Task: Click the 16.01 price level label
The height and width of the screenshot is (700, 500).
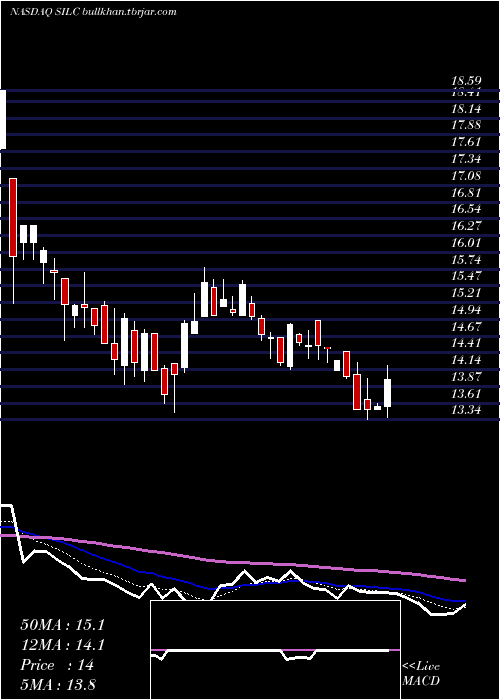Action: tap(466, 243)
